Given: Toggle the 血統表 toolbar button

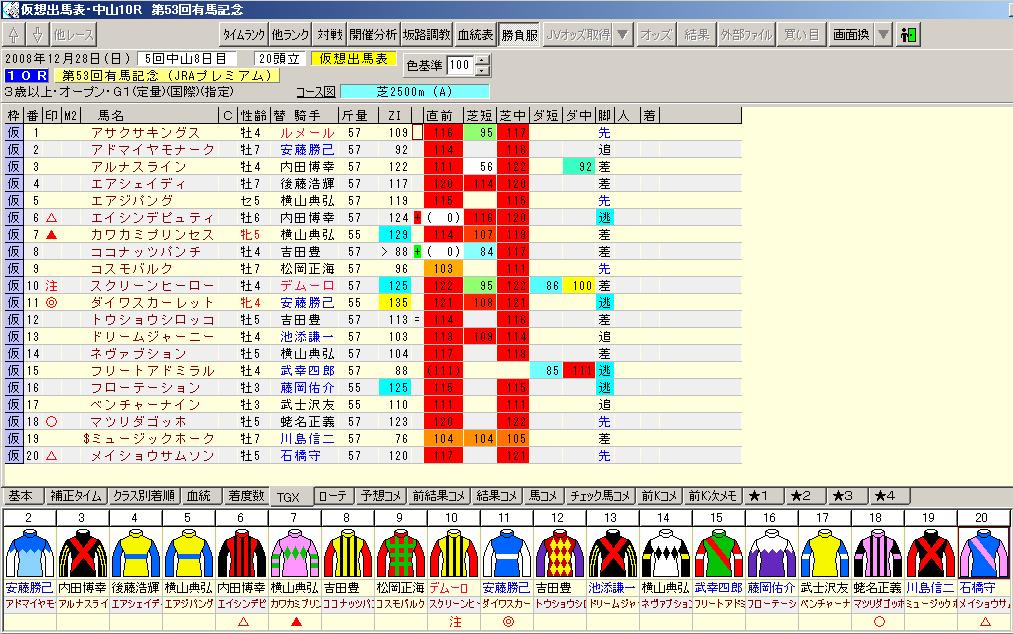Looking at the screenshot, I should point(476,34).
